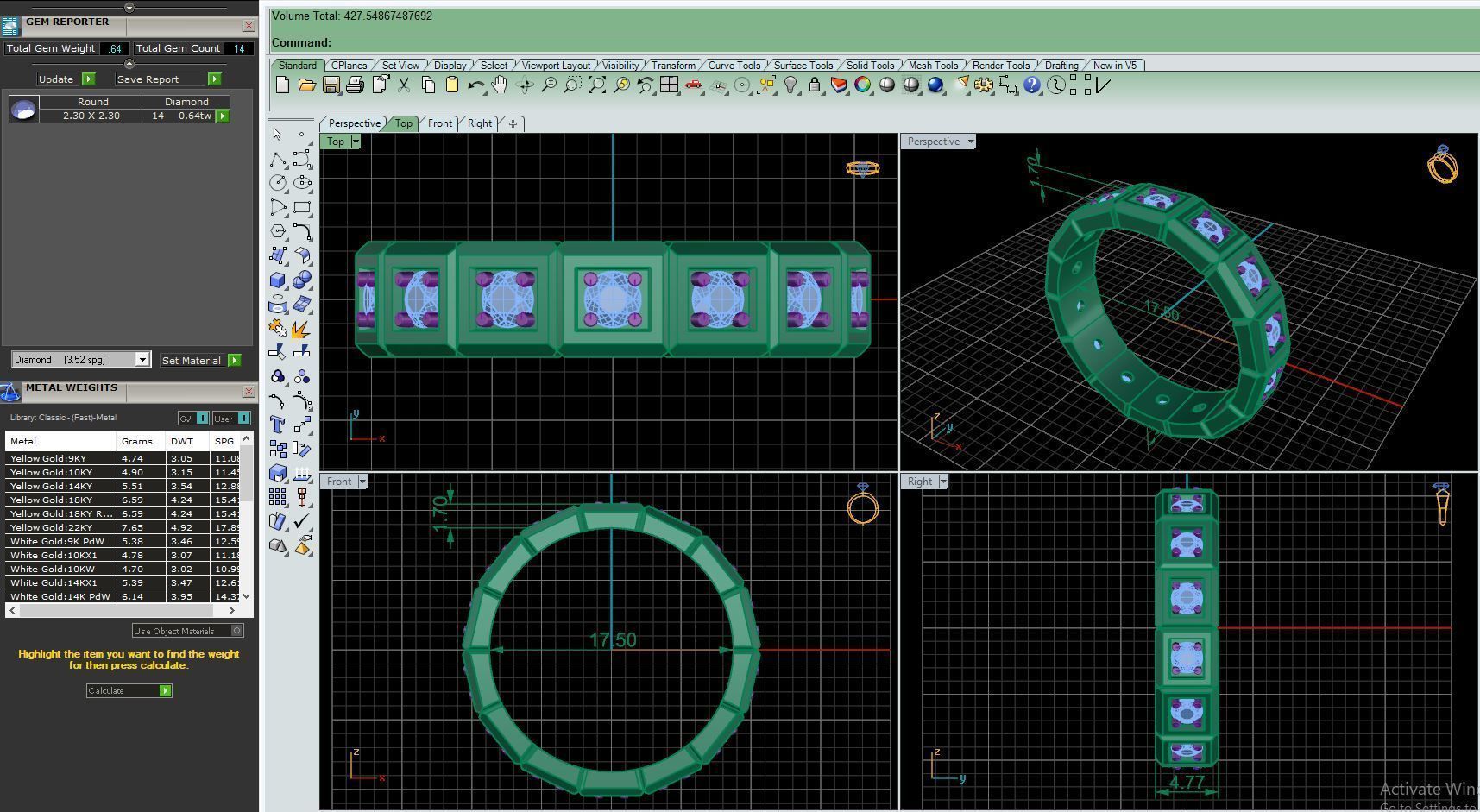The height and width of the screenshot is (812, 1480).
Task: Click the light bulb Hide icon
Action: 790,85
